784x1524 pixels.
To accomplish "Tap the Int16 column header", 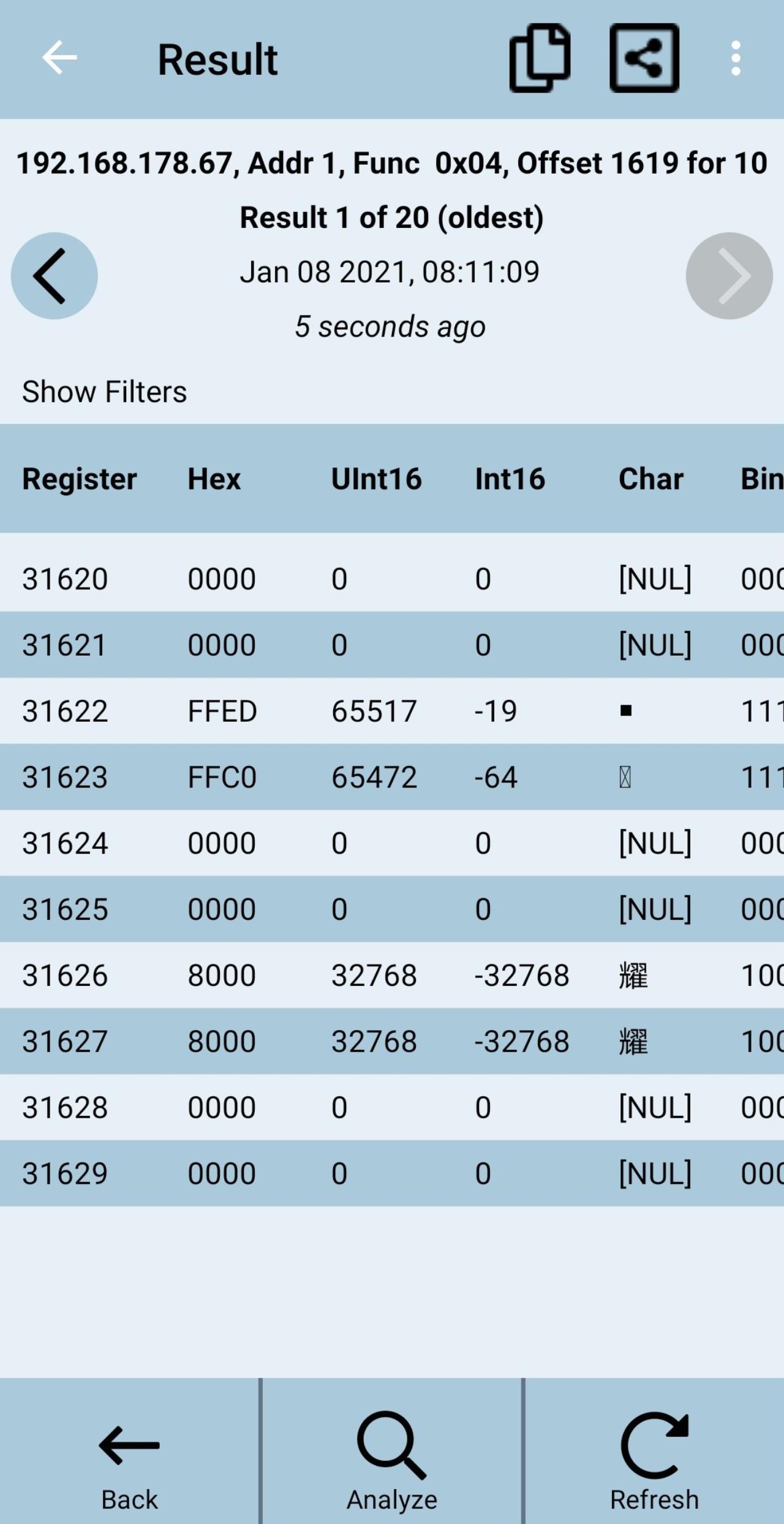I will coord(510,479).
